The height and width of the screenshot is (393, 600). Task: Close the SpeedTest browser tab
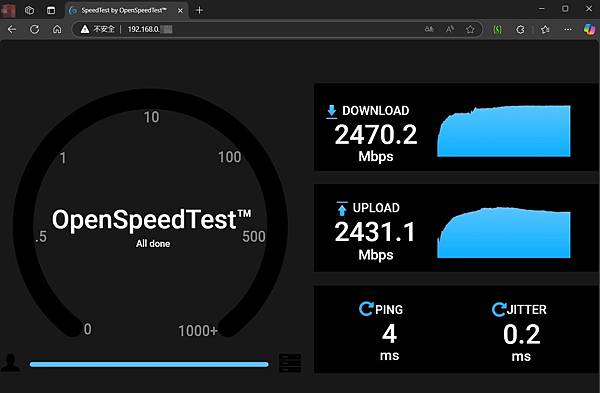[x=180, y=11]
